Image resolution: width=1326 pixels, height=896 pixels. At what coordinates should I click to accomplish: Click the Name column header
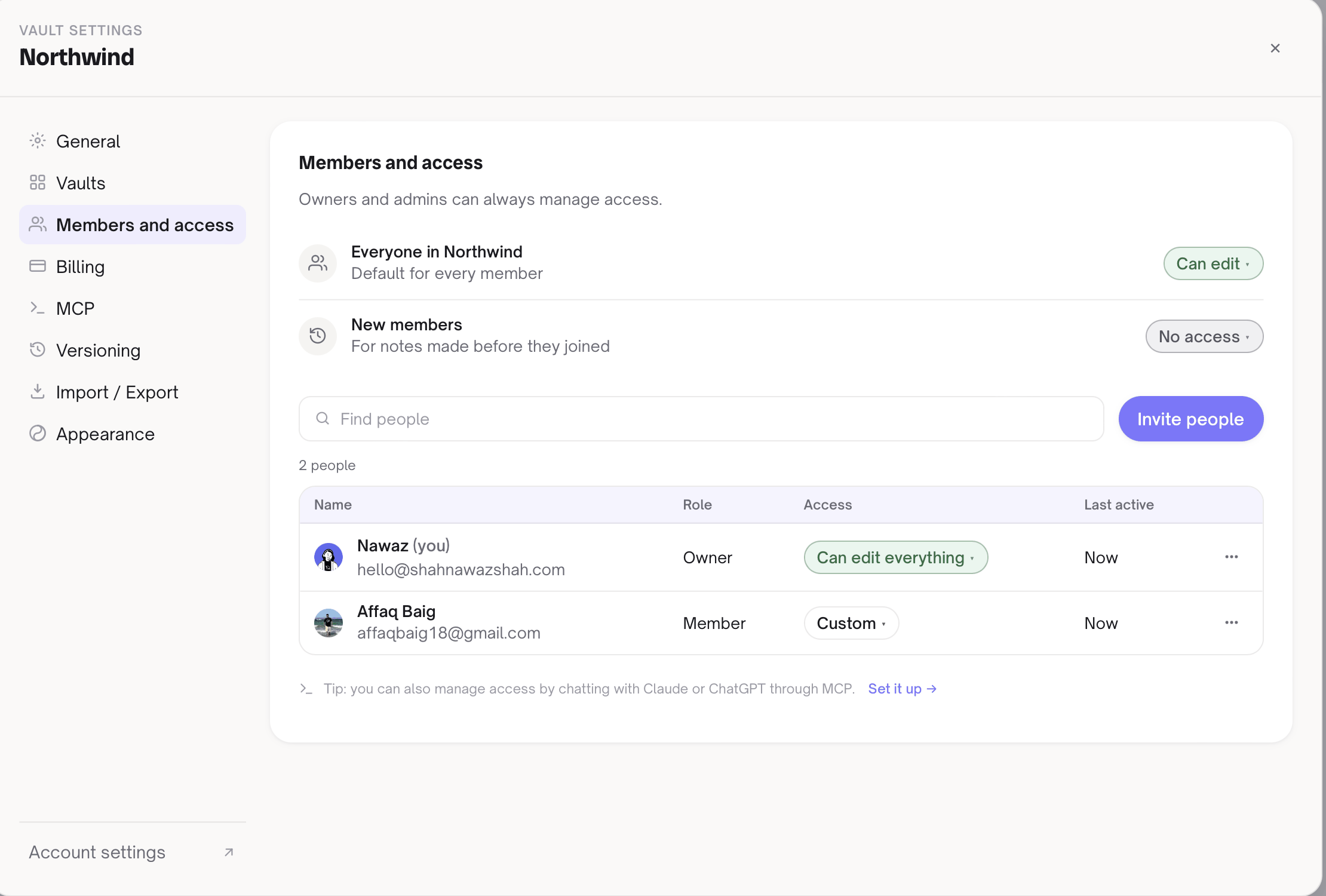333,505
